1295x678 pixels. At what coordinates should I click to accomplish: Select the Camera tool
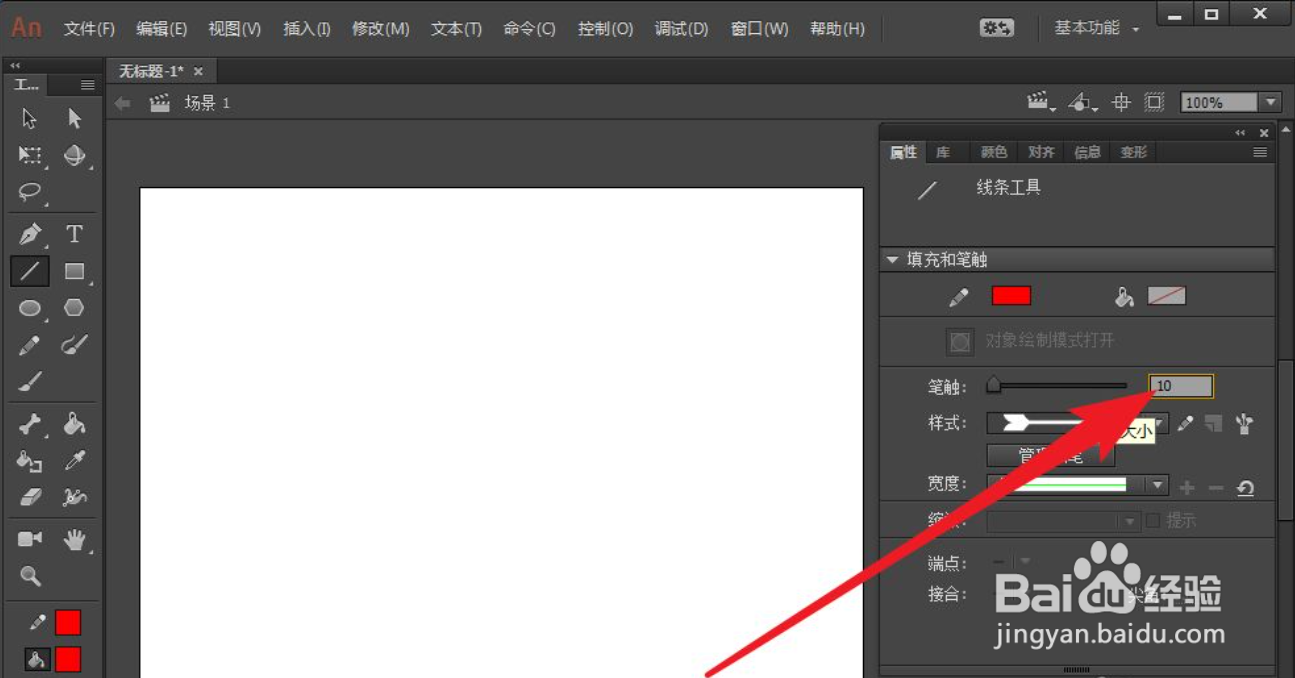(x=30, y=539)
